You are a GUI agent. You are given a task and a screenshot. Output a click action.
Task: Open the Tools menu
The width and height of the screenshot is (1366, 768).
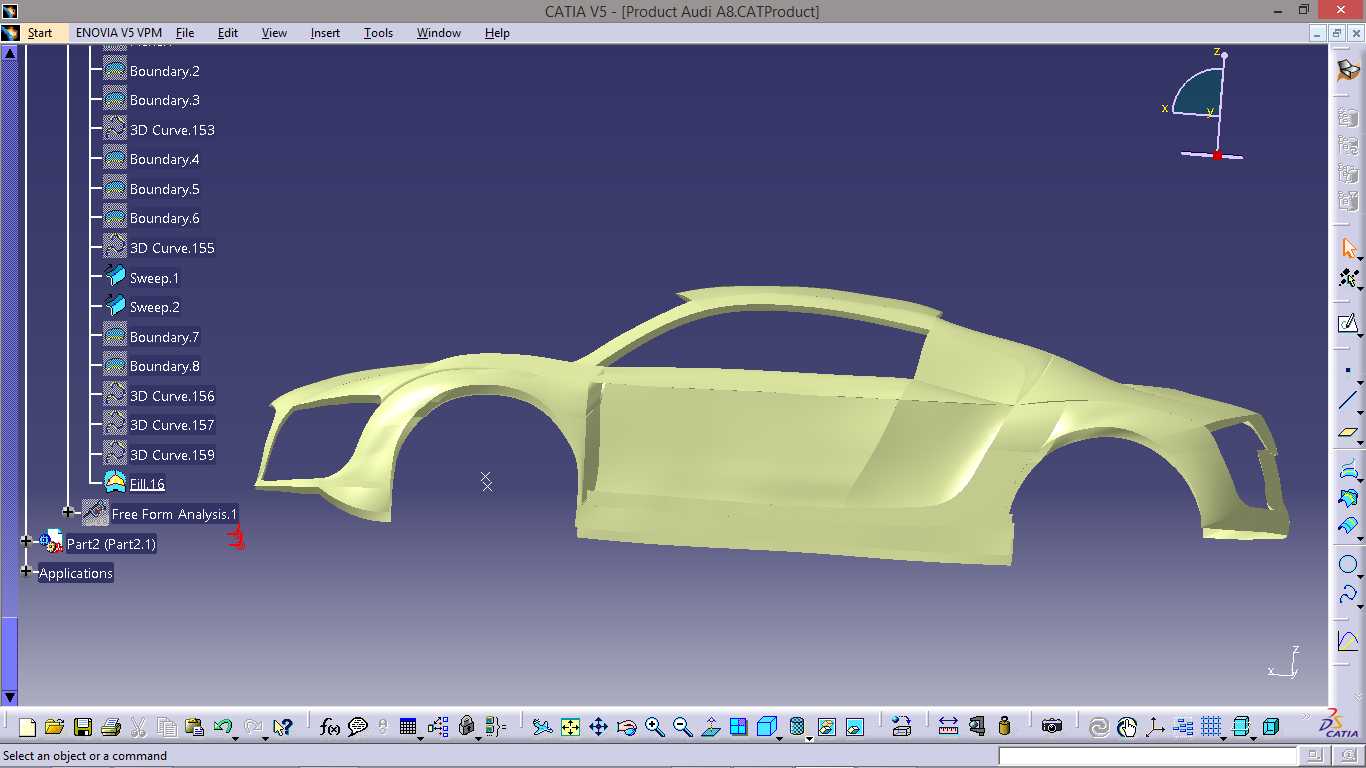coord(378,33)
